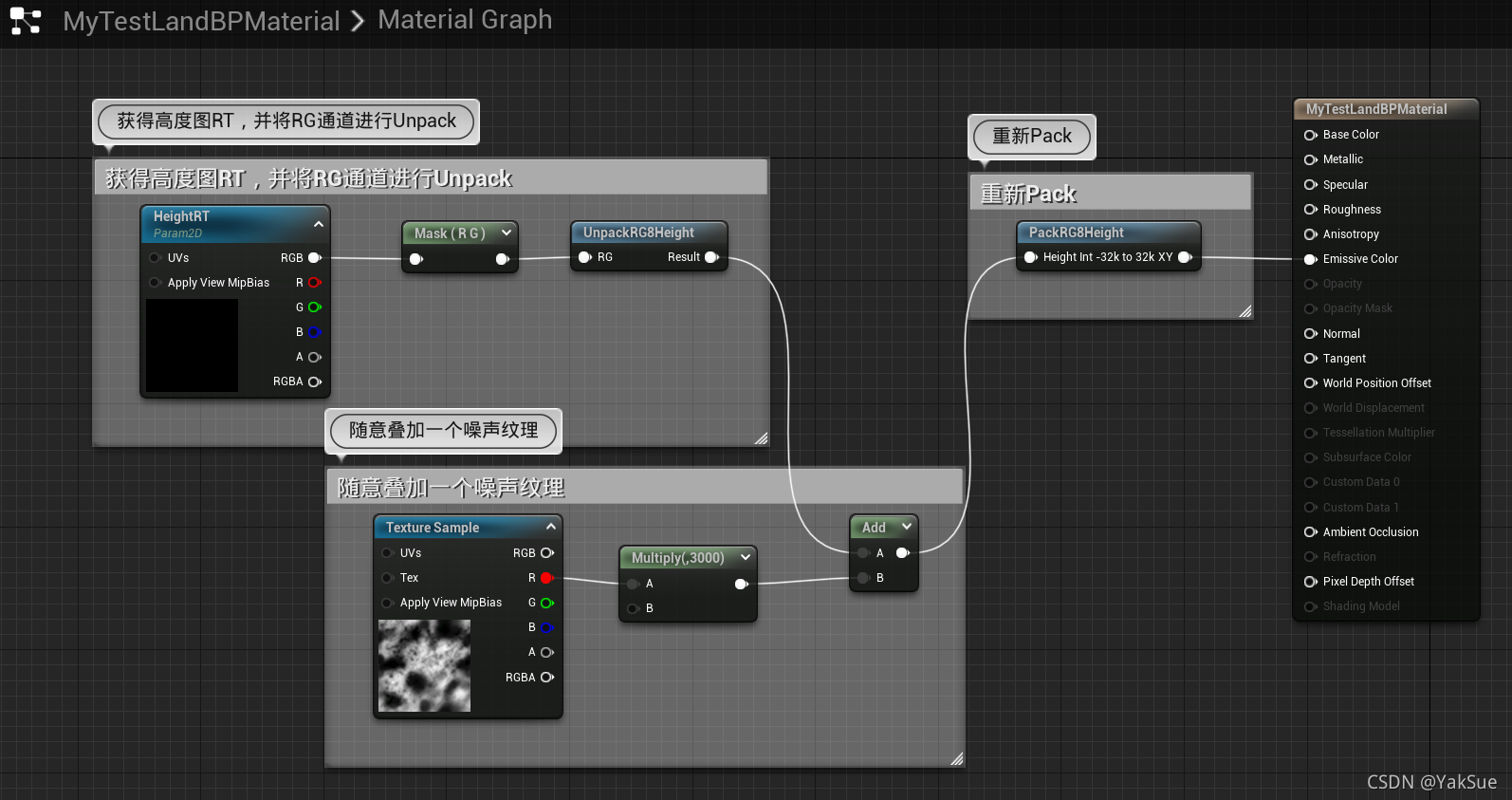Expand the Mask (R G) node dropdown
The height and width of the screenshot is (800, 1512).
click(x=507, y=233)
